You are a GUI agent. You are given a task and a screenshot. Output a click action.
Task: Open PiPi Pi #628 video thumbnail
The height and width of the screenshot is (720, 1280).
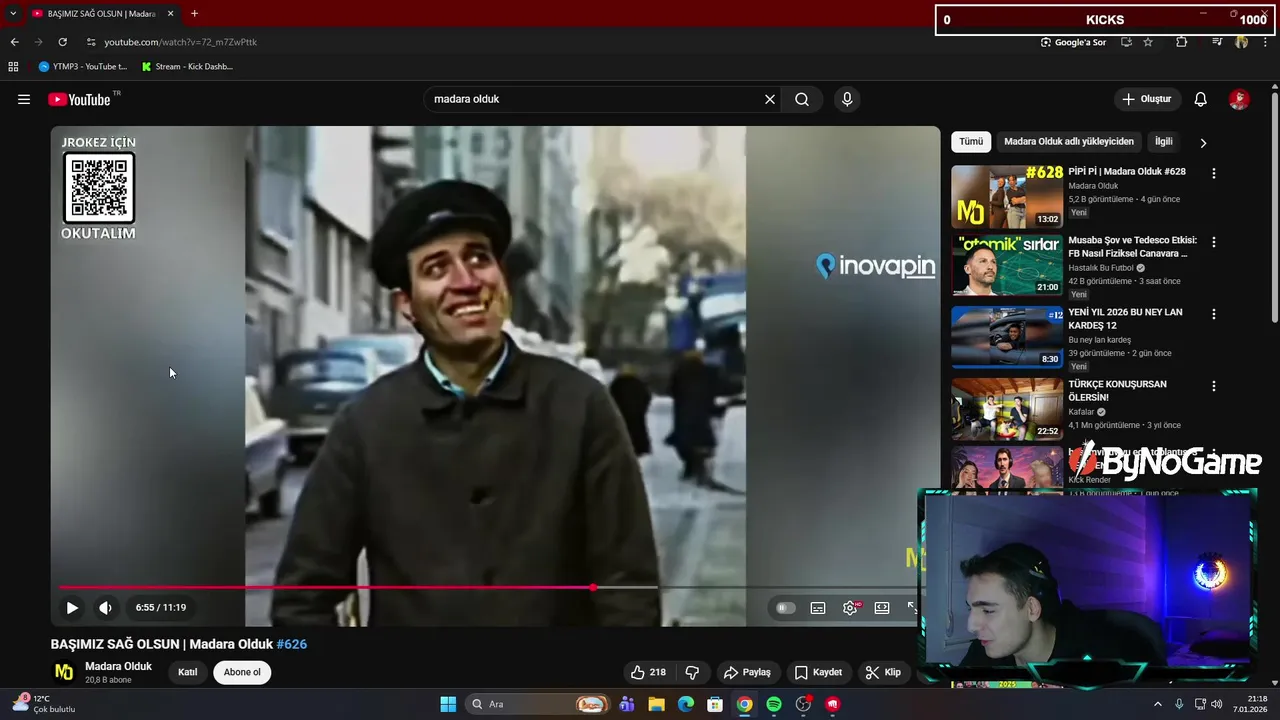pyautogui.click(x=1007, y=197)
